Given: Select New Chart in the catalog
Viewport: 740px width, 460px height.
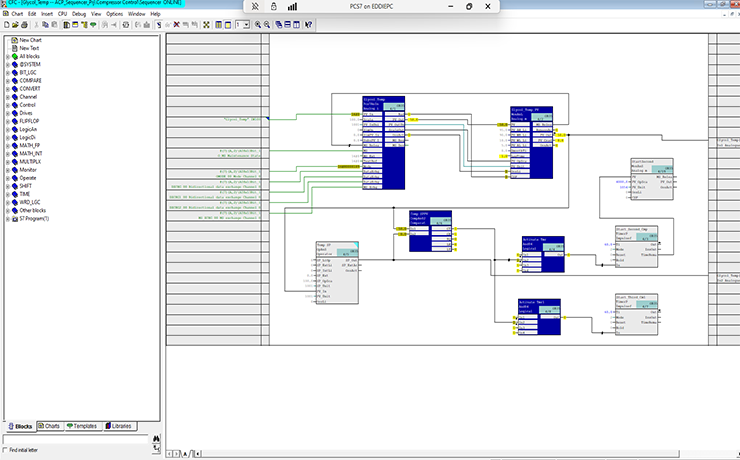Looking at the screenshot, I should click(30, 40).
